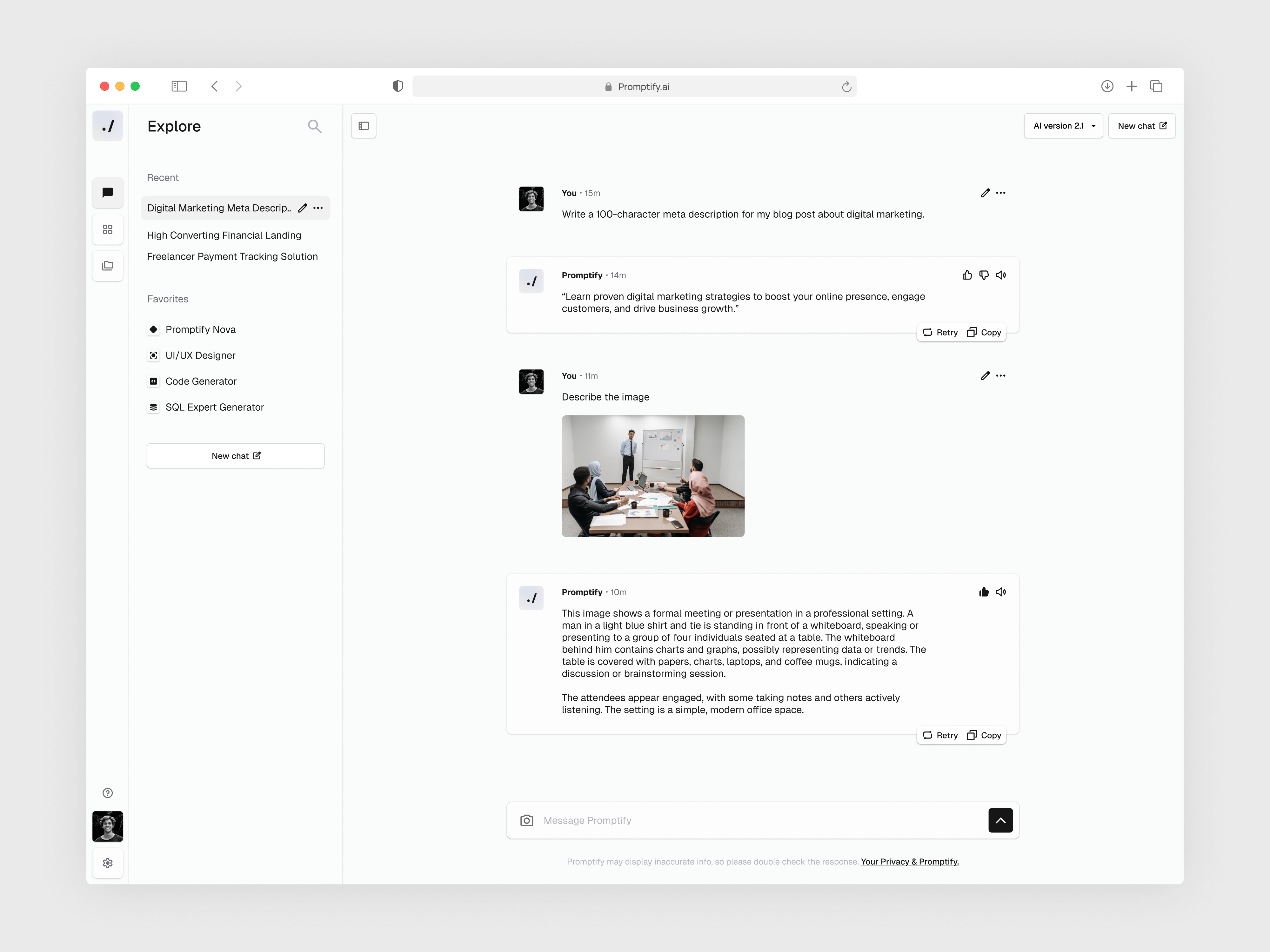Open the AI version 2.1 dropdown
Screen dimensions: 1270x952
pyautogui.click(x=1063, y=126)
